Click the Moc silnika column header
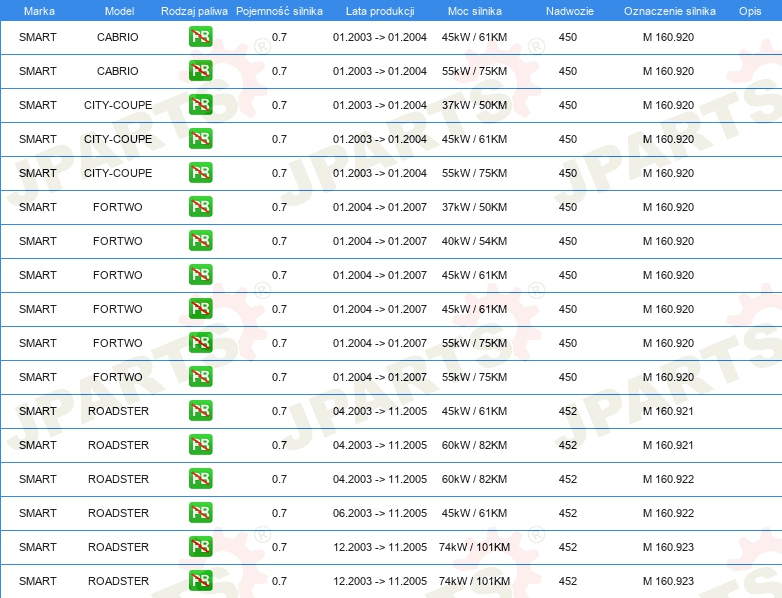Screen dimensions: 782x598 [475, 11]
